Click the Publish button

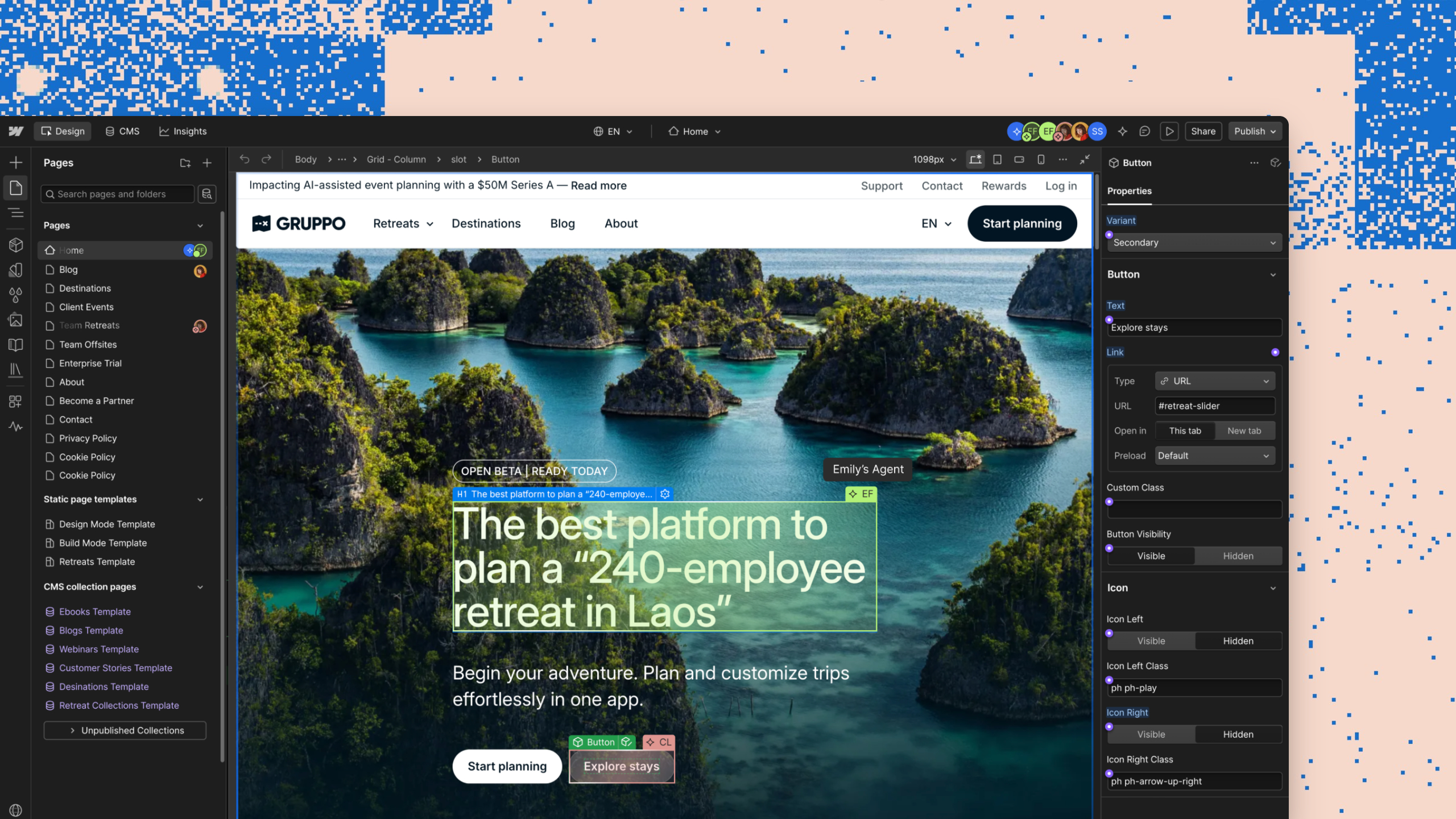click(1254, 131)
